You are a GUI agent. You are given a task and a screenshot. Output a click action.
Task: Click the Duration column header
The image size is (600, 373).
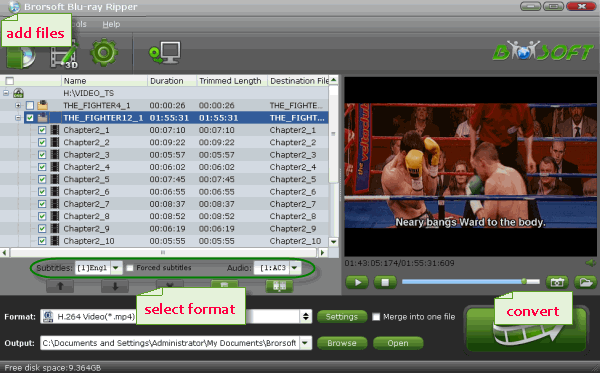(x=172, y=81)
